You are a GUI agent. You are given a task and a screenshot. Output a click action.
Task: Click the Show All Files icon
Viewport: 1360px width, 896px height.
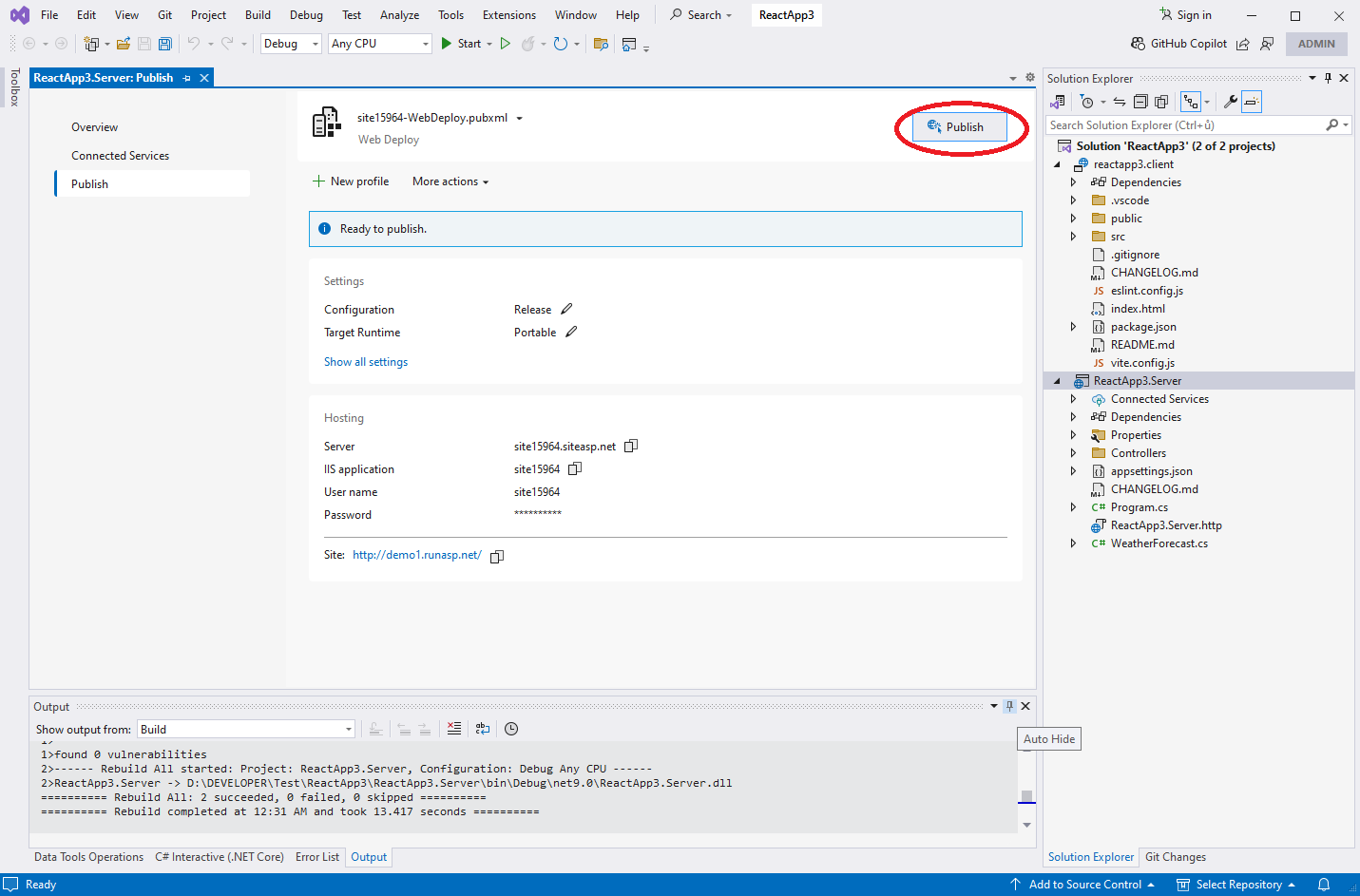click(x=1161, y=102)
